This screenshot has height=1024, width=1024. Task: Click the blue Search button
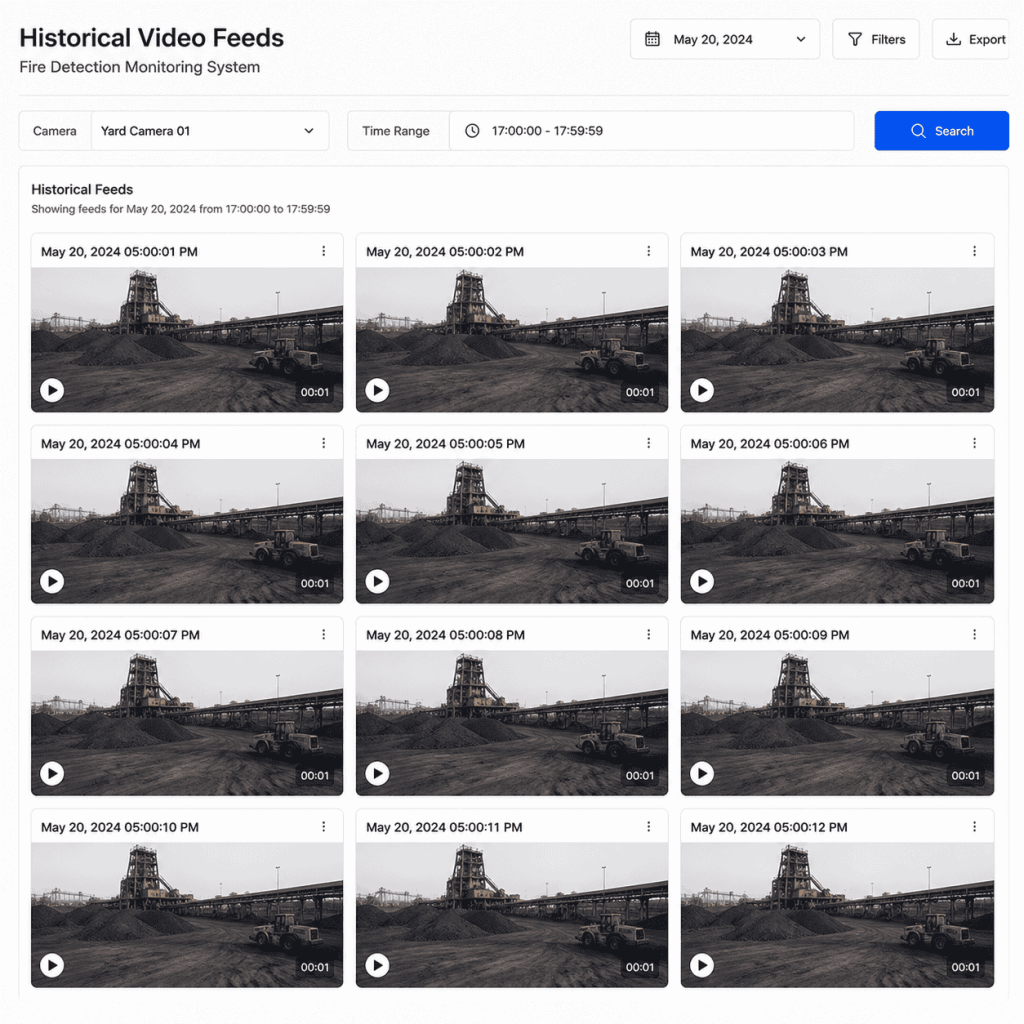coord(942,131)
